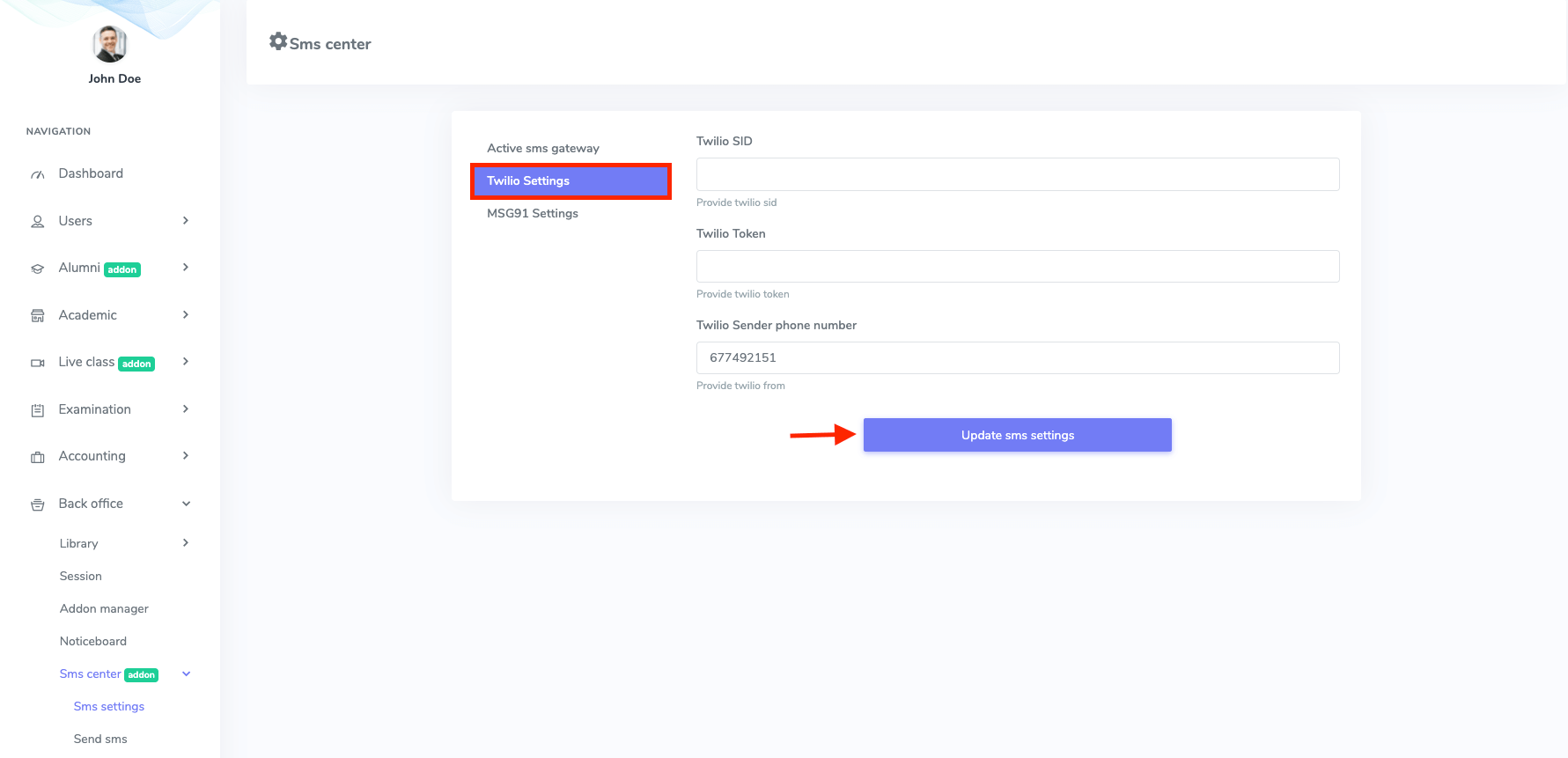
Task: Expand the Users navigation chevron
Action: pyautogui.click(x=185, y=221)
